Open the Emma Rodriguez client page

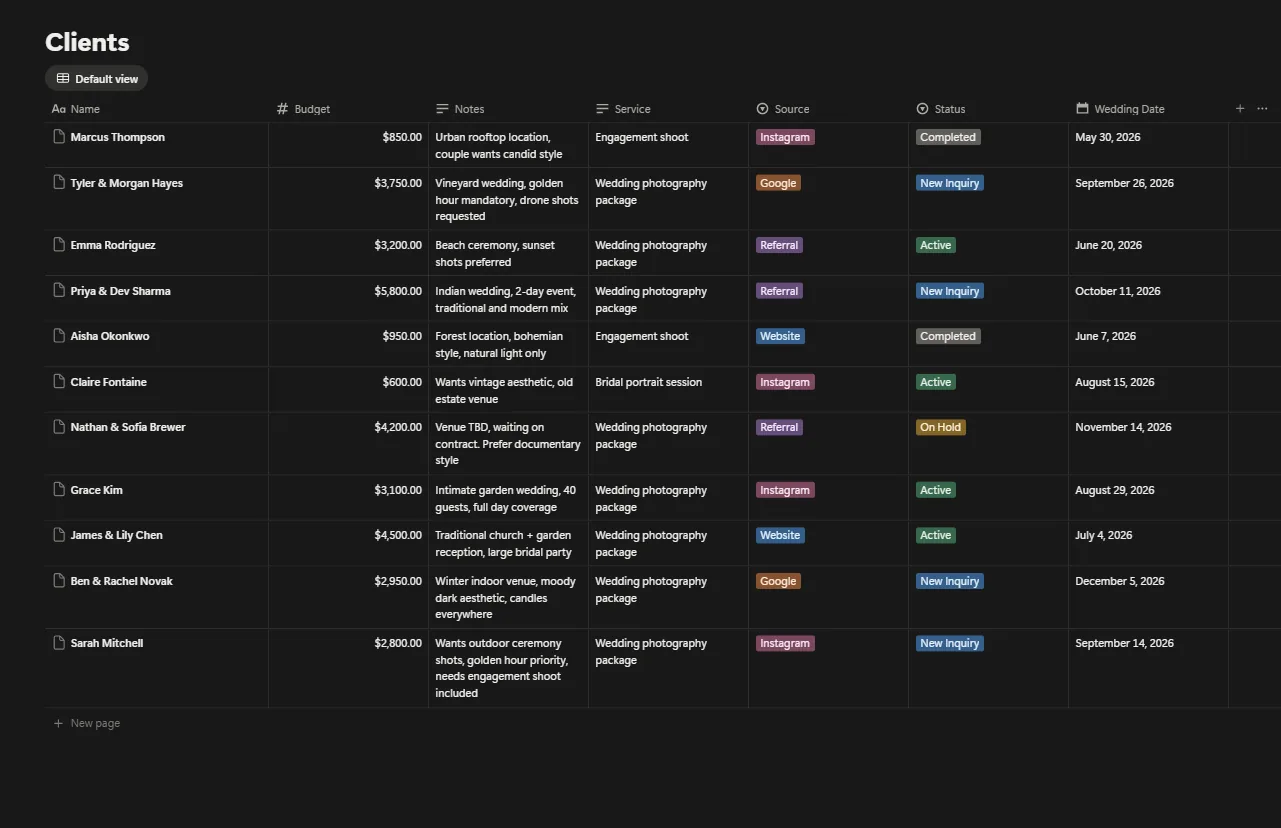tap(114, 245)
